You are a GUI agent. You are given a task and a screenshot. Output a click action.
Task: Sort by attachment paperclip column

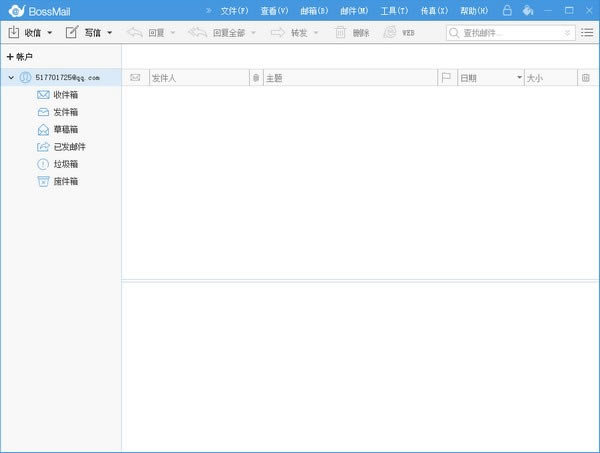point(256,78)
